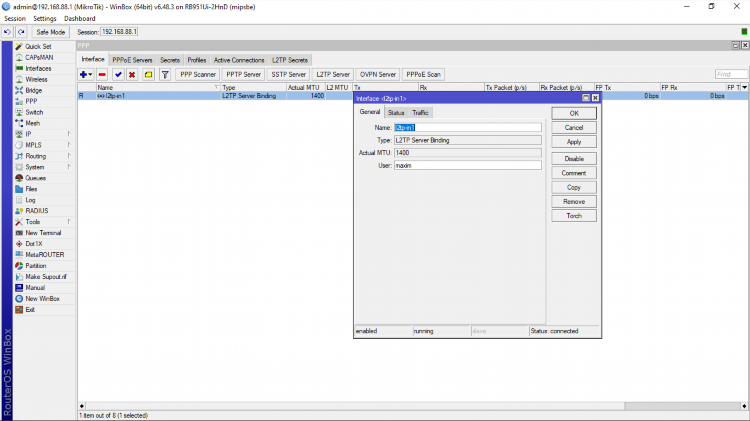The width and height of the screenshot is (750, 421).
Task: Open CAPsMAN in the sidebar
Action: (39, 57)
